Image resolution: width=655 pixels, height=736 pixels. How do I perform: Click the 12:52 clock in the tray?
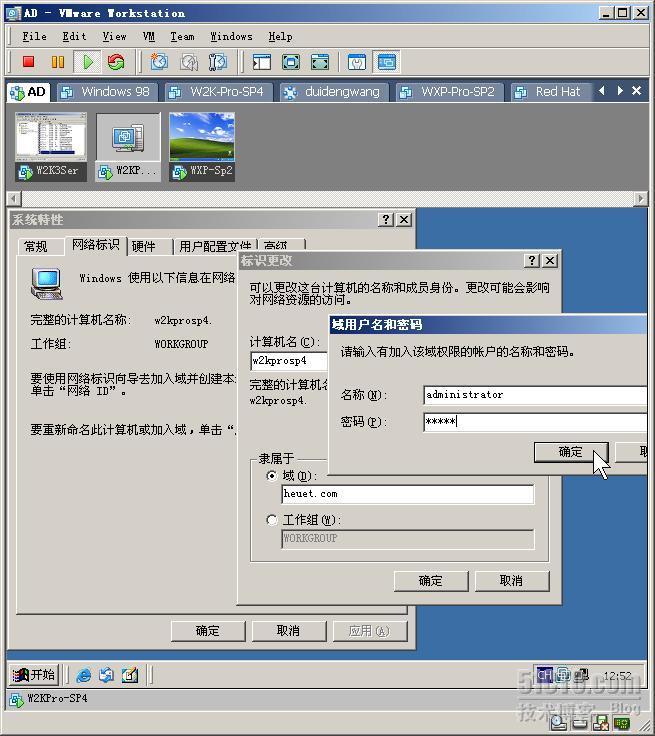point(617,675)
